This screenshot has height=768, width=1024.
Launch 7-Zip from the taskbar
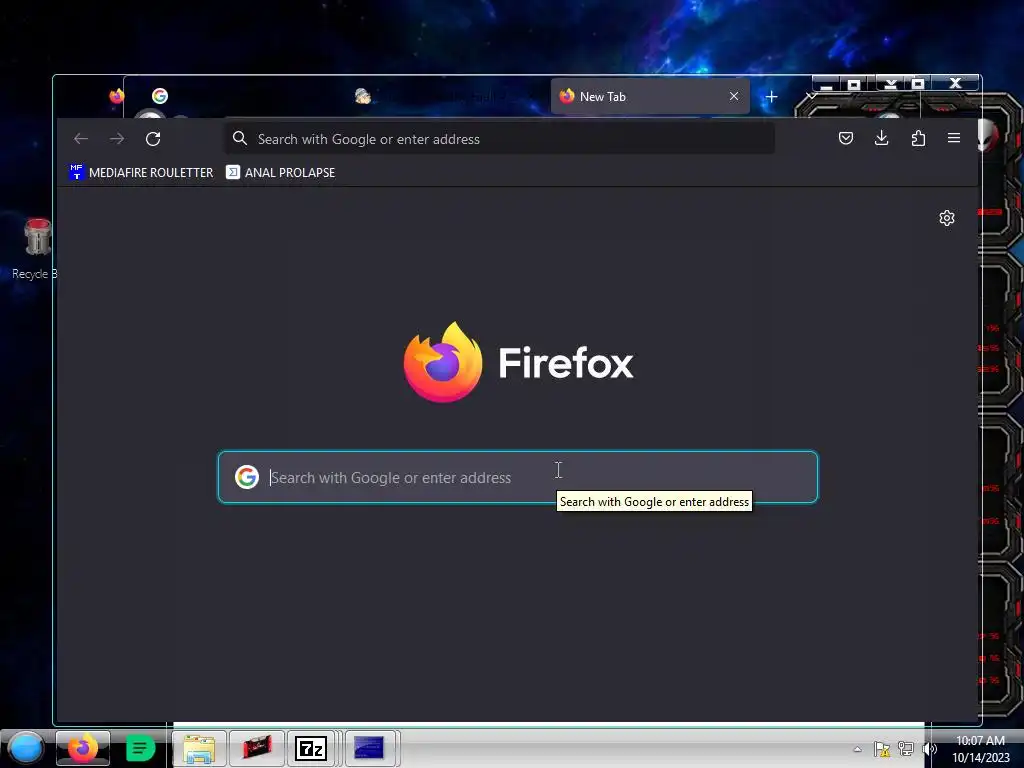click(x=311, y=748)
